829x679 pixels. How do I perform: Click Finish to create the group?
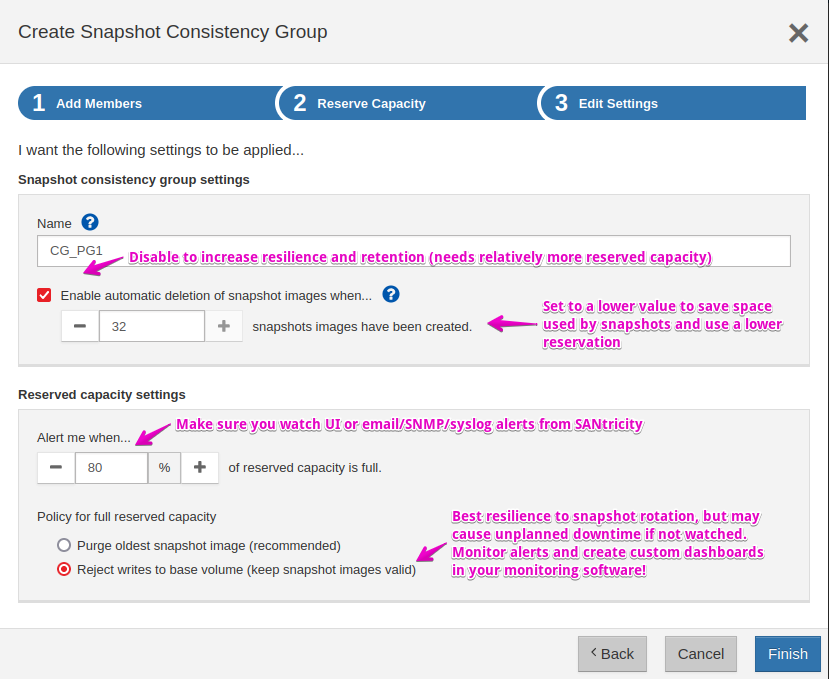pos(788,654)
